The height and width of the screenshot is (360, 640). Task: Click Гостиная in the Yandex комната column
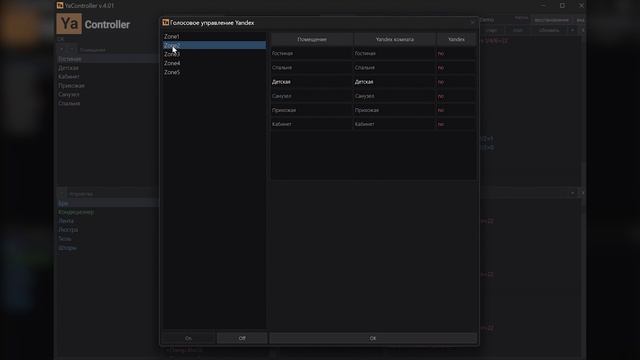tap(394, 53)
